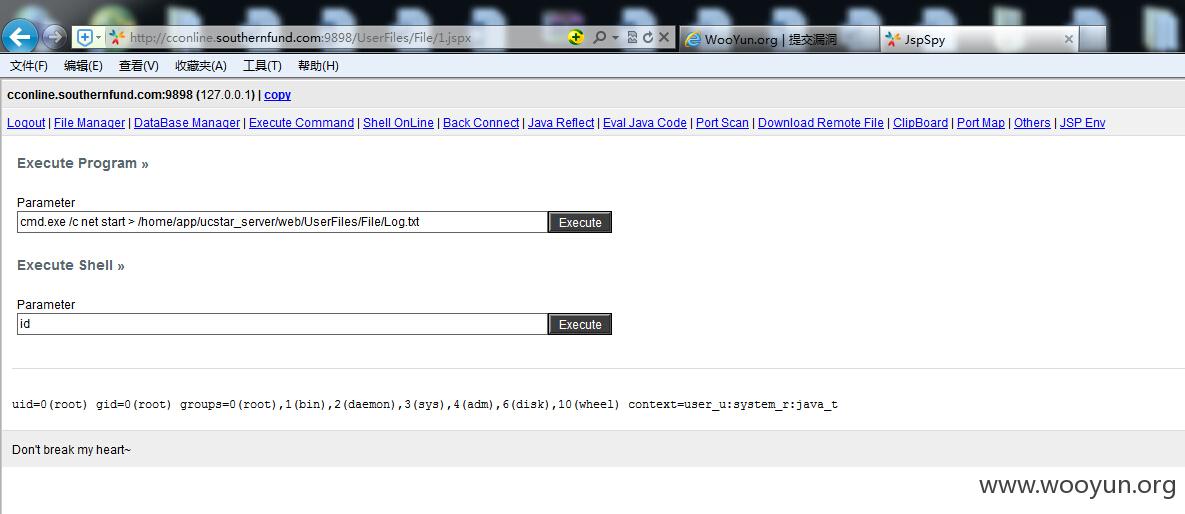Open the ClipBoard link
The image size is (1185, 514).
[x=920, y=122]
